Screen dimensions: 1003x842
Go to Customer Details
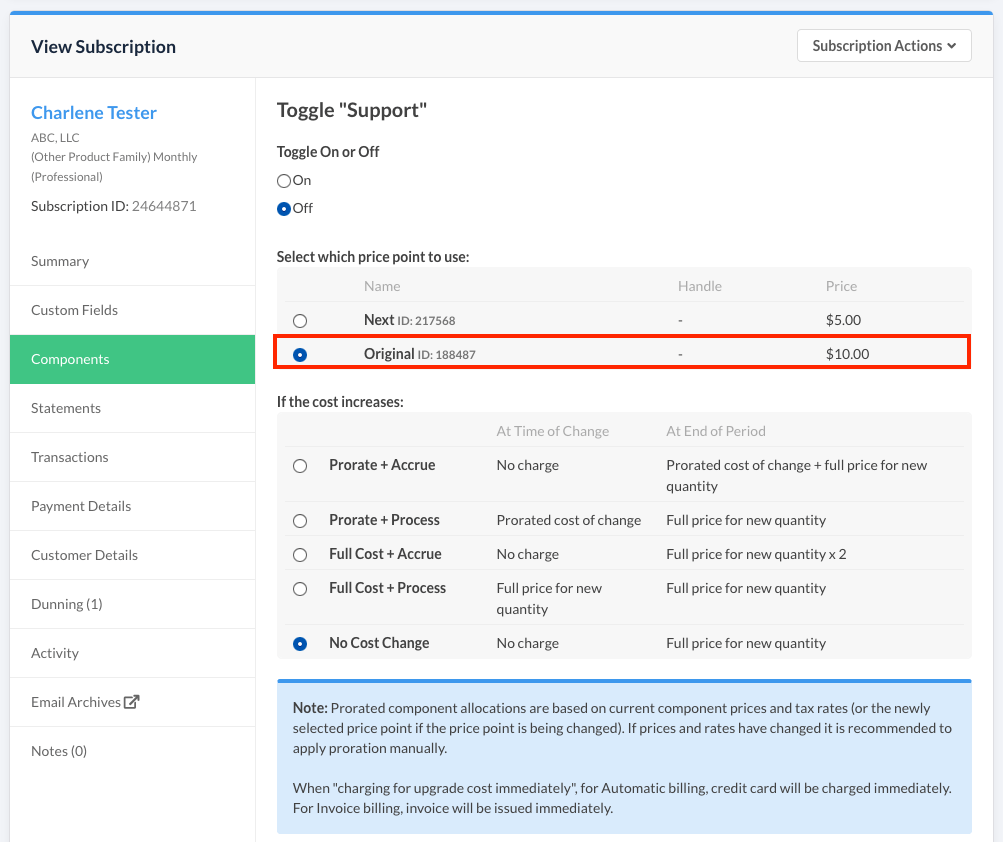(84, 555)
